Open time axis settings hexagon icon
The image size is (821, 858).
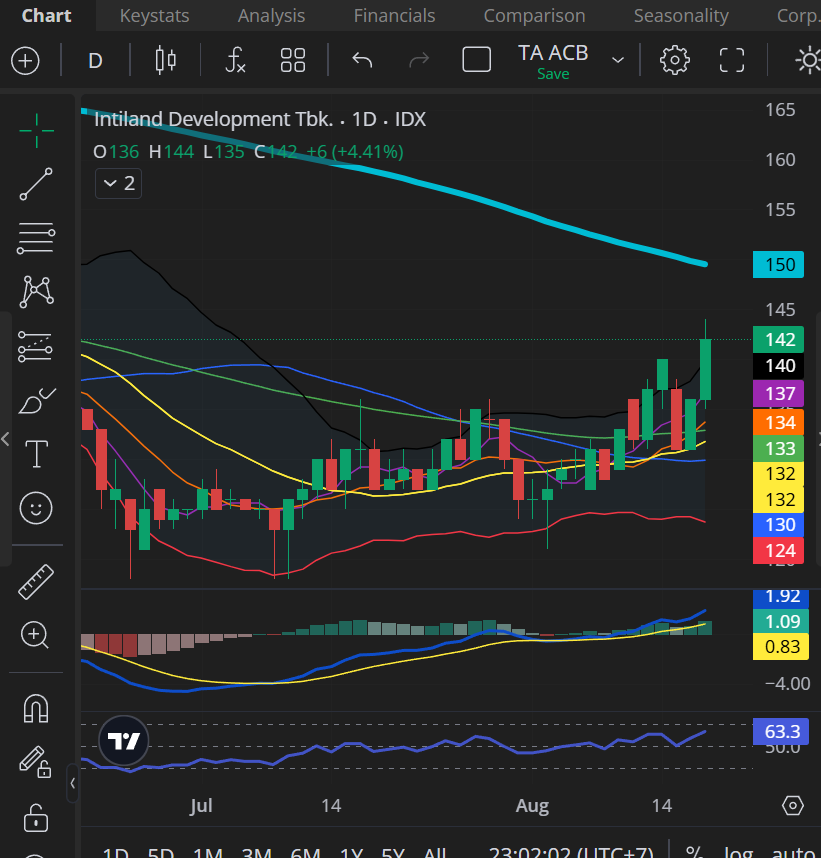(793, 805)
